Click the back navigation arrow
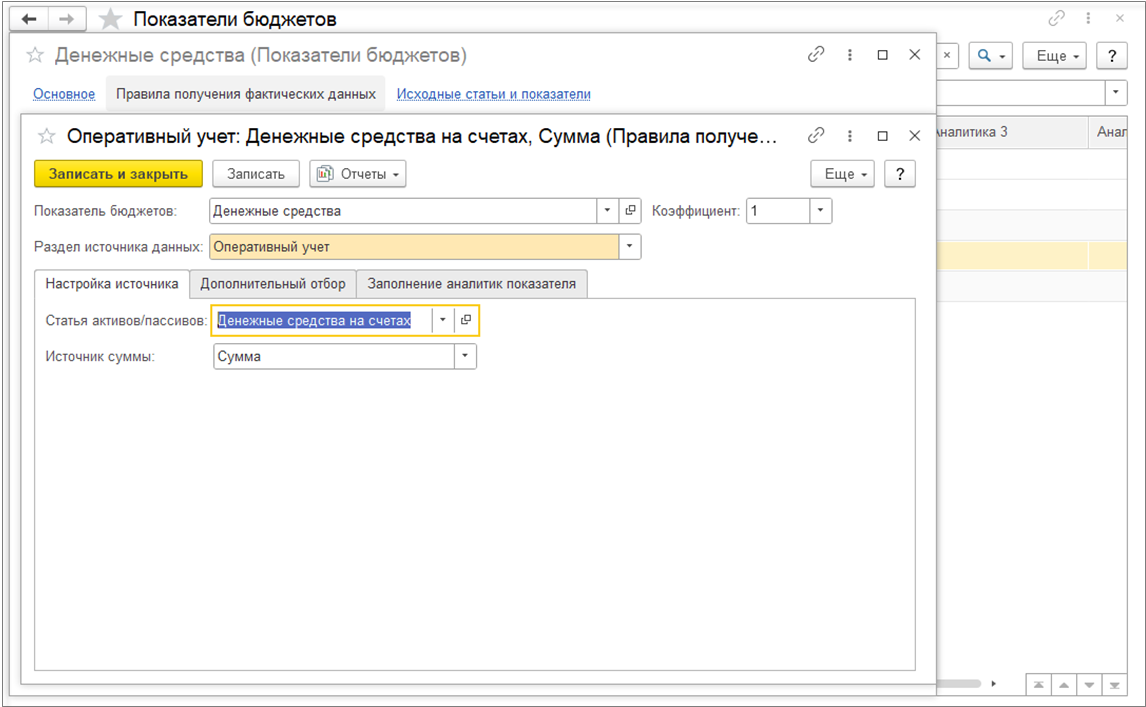The width and height of the screenshot is (1146, 707). click(x=29, y=19)
